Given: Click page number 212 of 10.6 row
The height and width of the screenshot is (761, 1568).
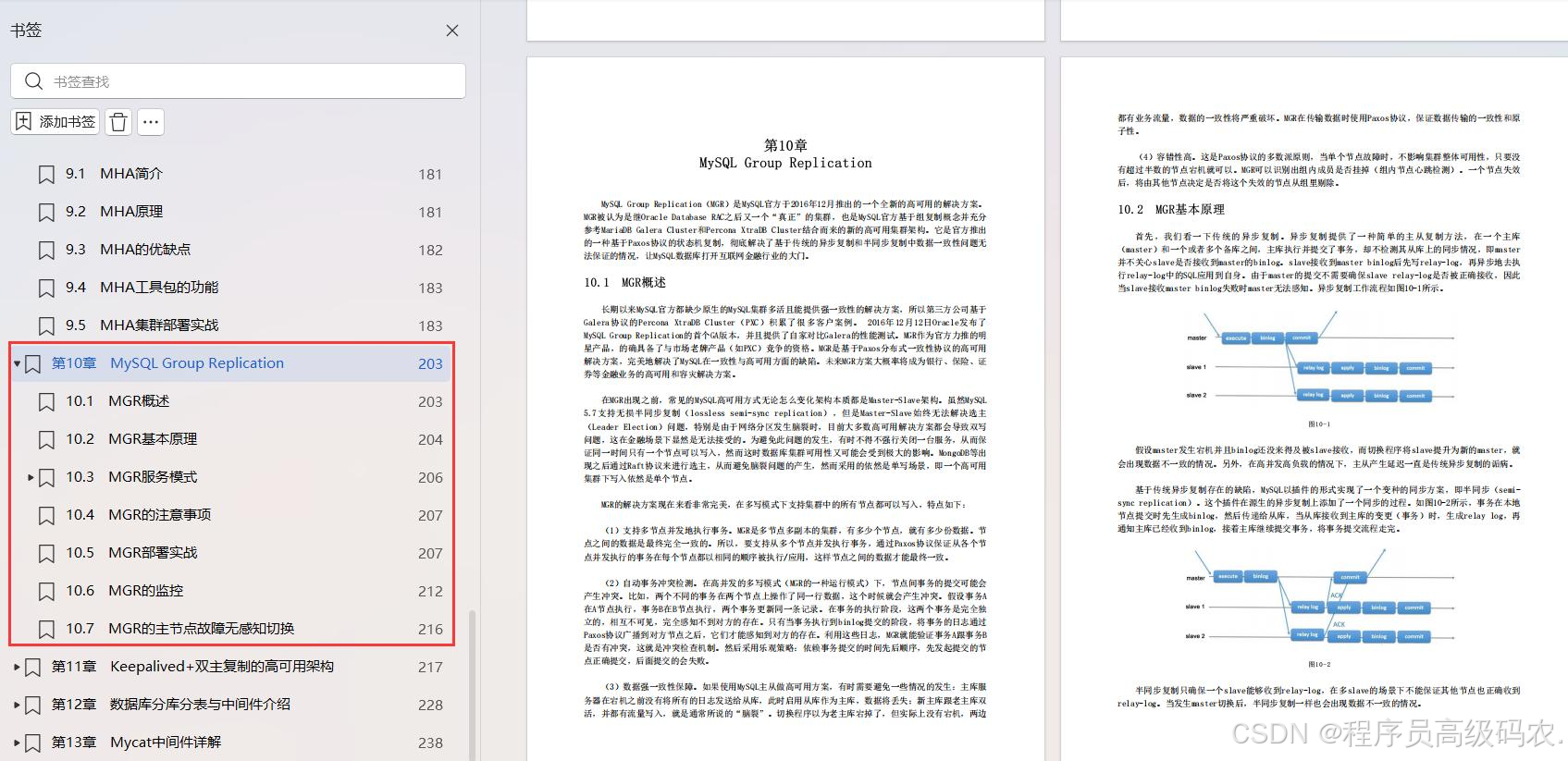Looking at the screenshot, I should 430,592.
